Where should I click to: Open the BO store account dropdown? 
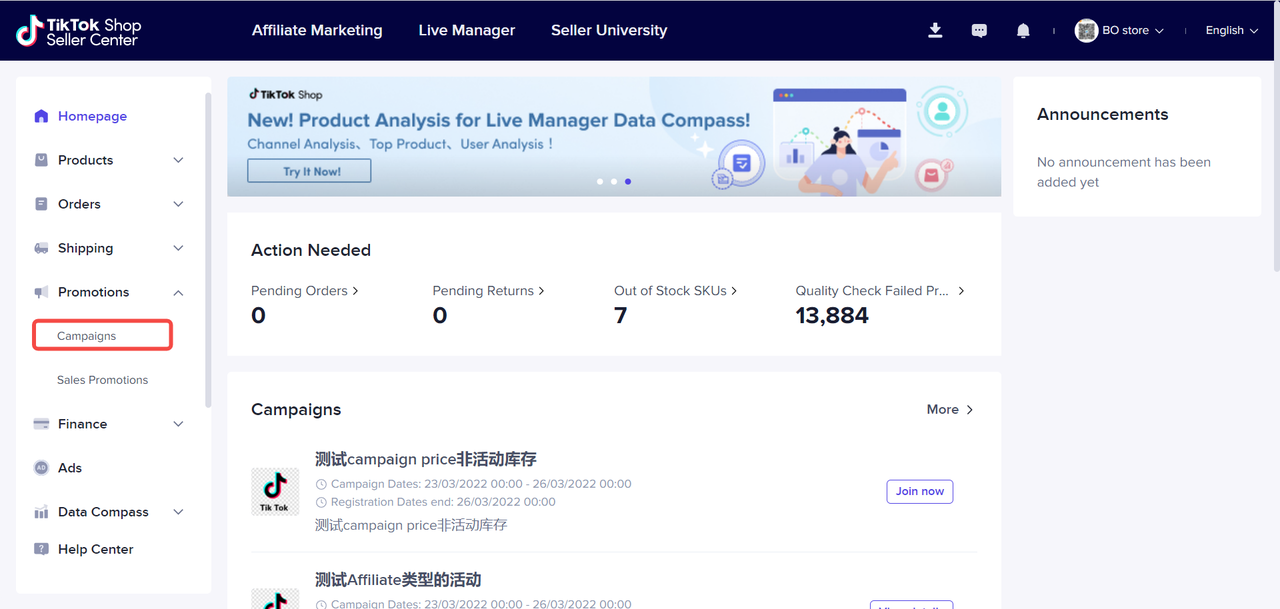(1120, 31)
